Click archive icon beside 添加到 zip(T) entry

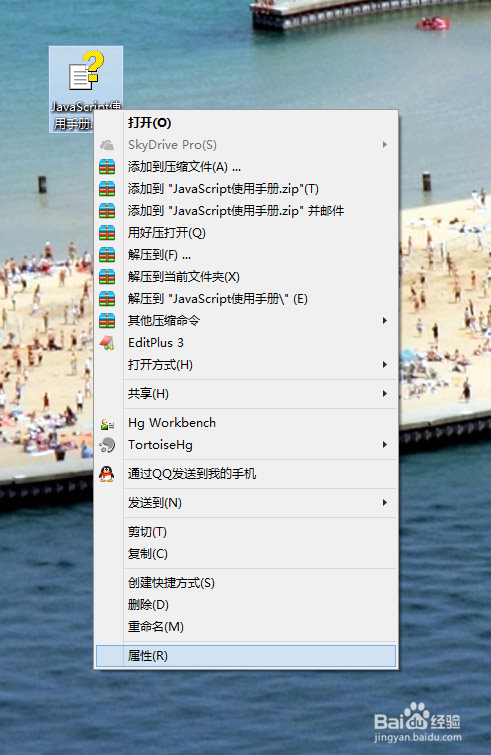click(107, 189)
